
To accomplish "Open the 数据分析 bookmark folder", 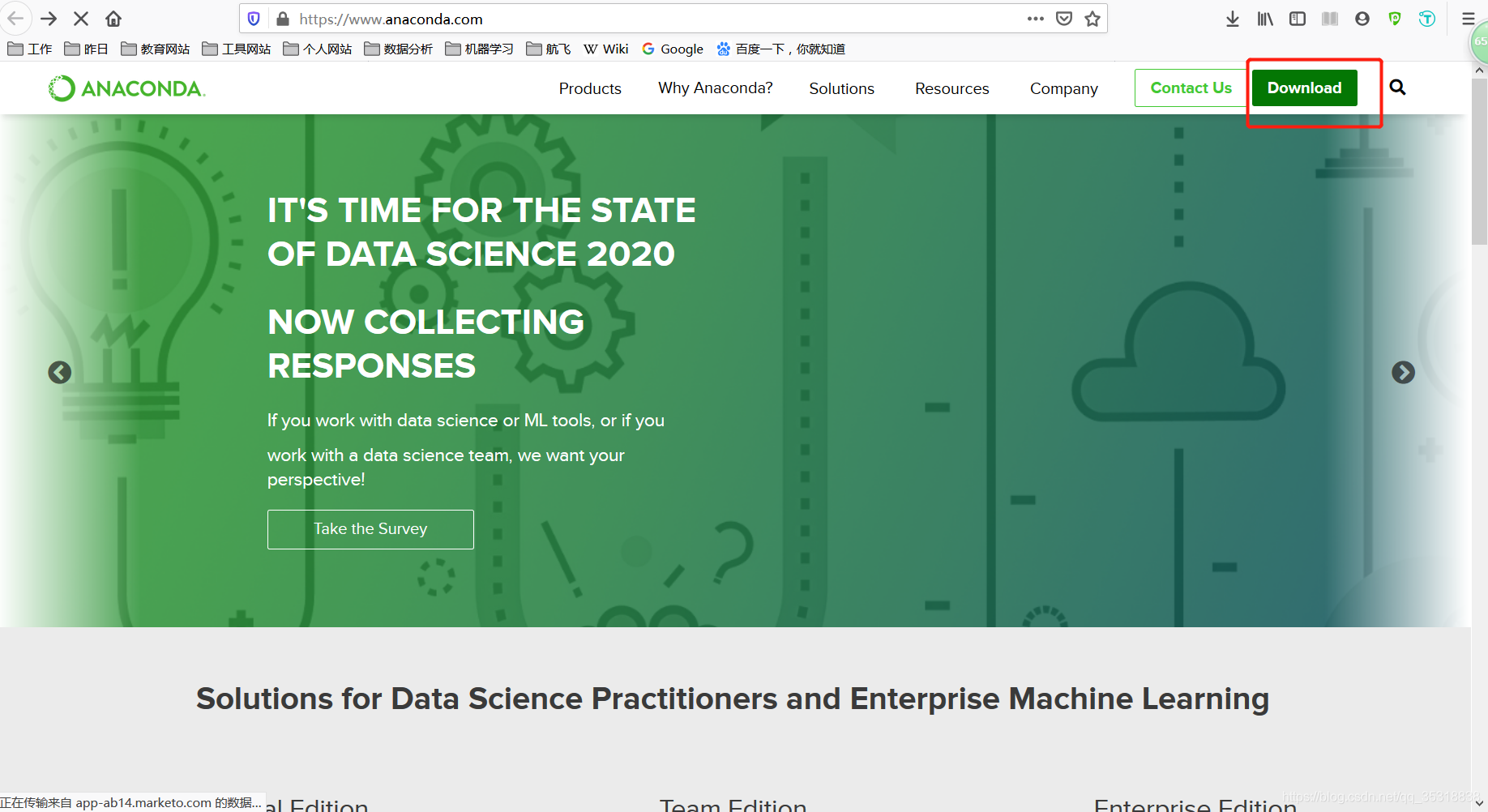I will pyautogui.click(x=398, y=49).
